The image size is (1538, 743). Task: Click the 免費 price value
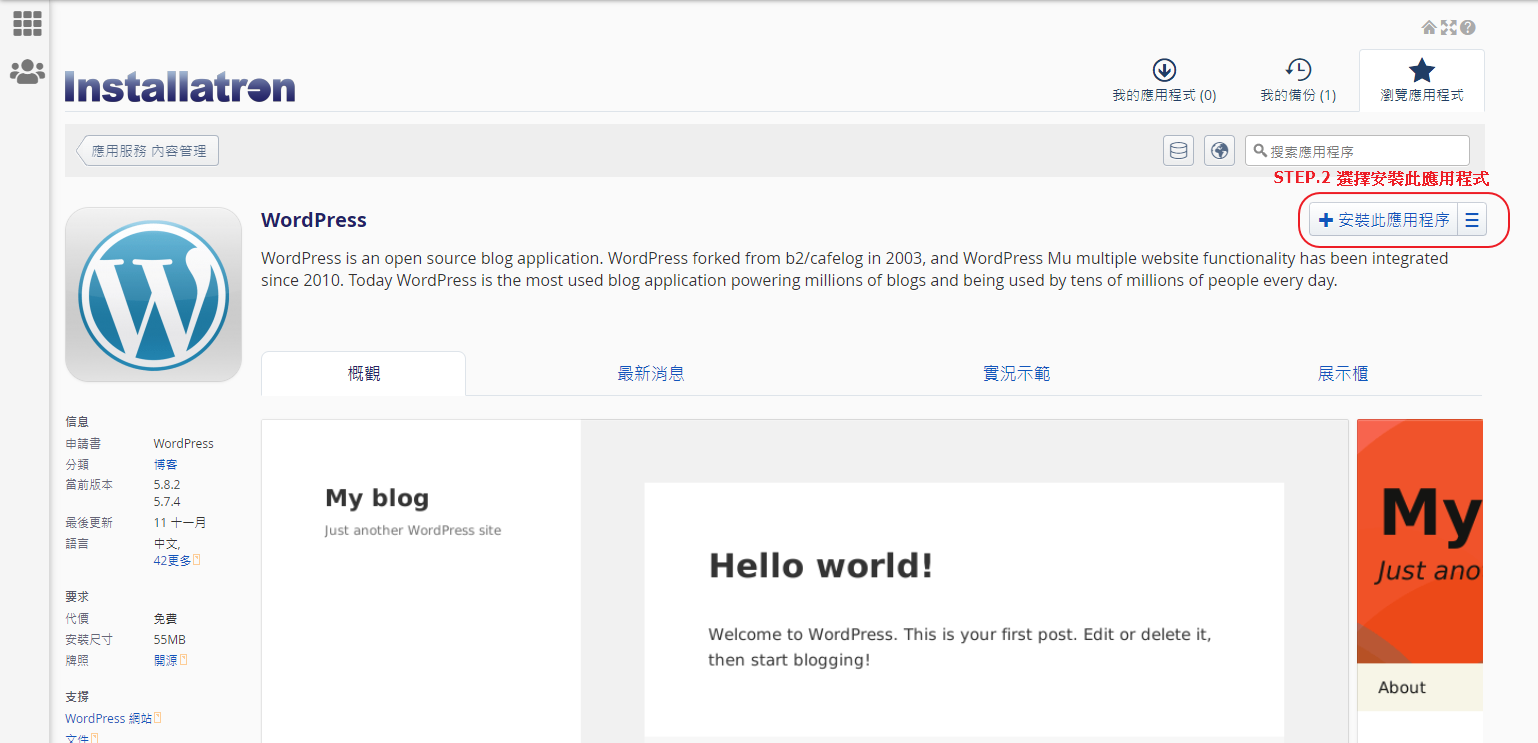pos(166,618)
